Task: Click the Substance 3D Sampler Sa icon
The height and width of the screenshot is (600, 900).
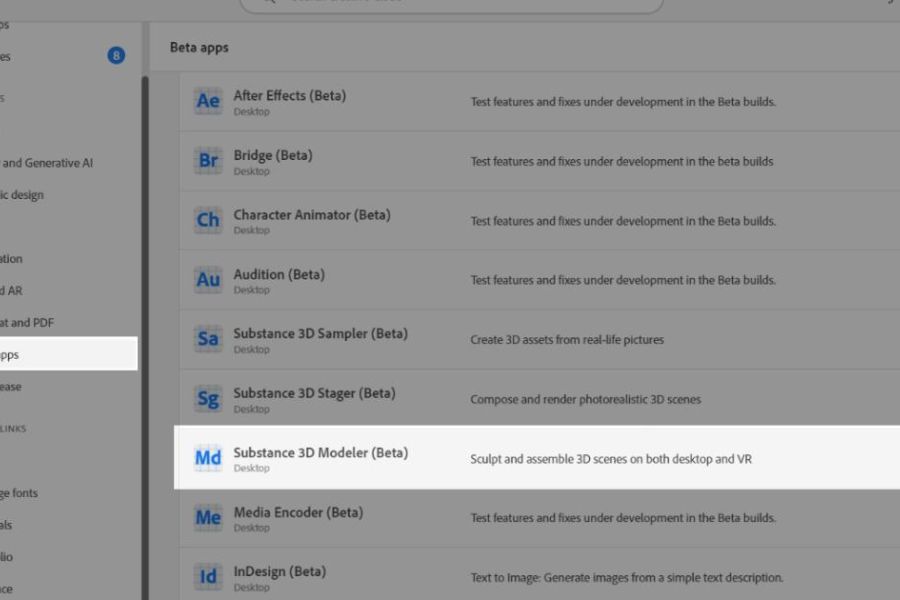Action: point(208,339)
